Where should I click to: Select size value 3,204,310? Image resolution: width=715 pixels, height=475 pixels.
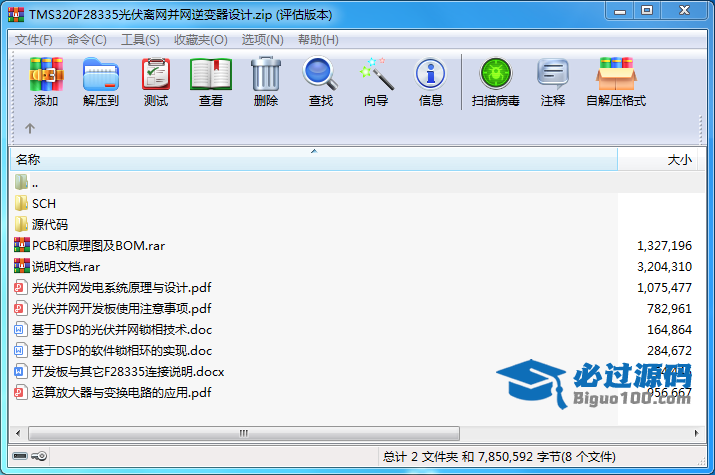(664, 267)
